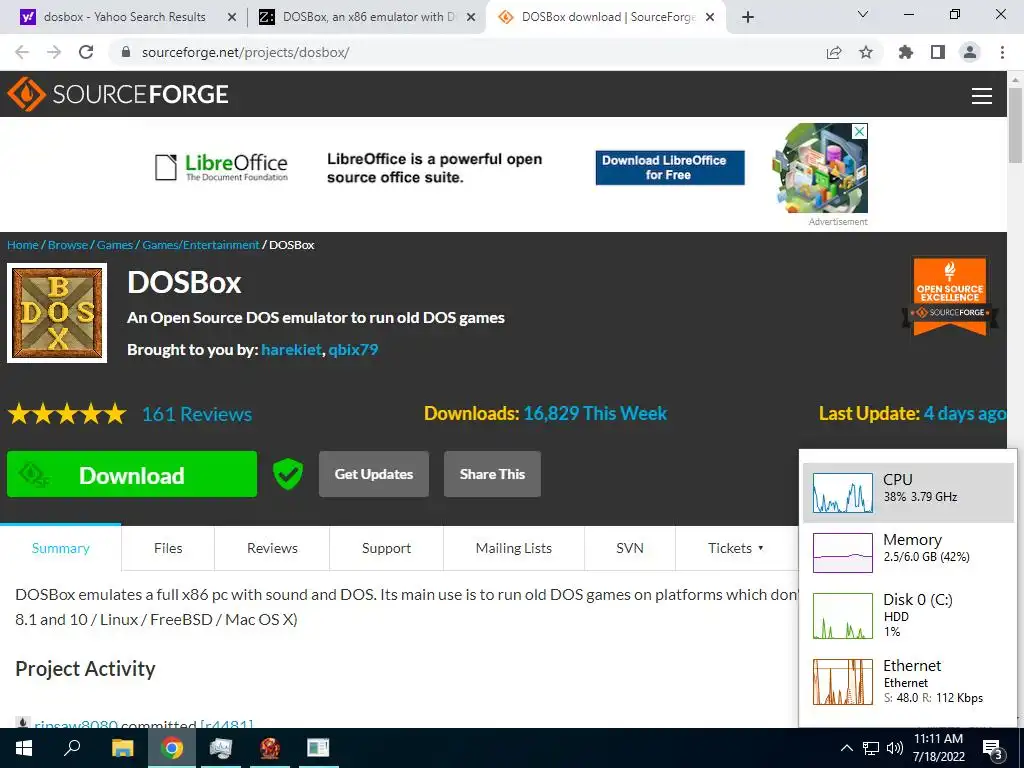Click the Browse breadcrumb link

point(68,245)
